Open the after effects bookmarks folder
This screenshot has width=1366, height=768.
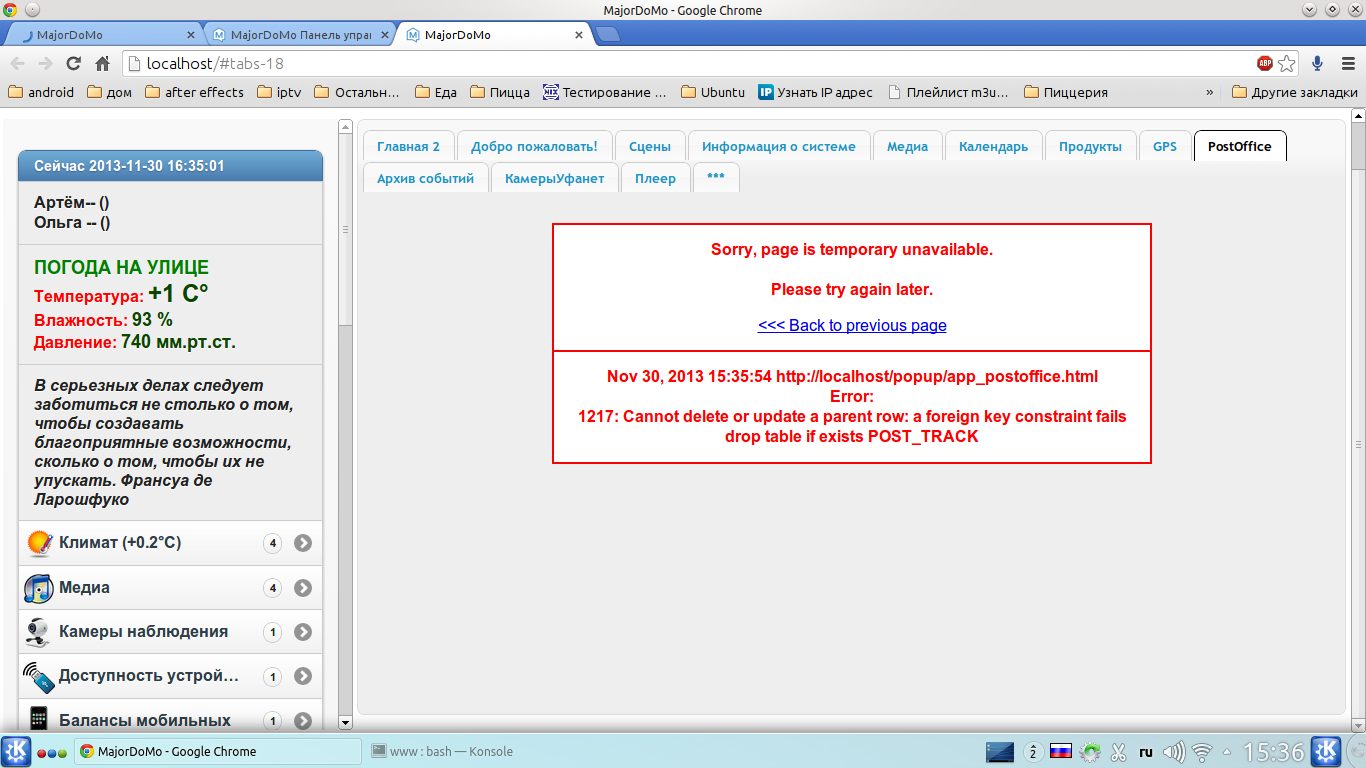point(195,92)
